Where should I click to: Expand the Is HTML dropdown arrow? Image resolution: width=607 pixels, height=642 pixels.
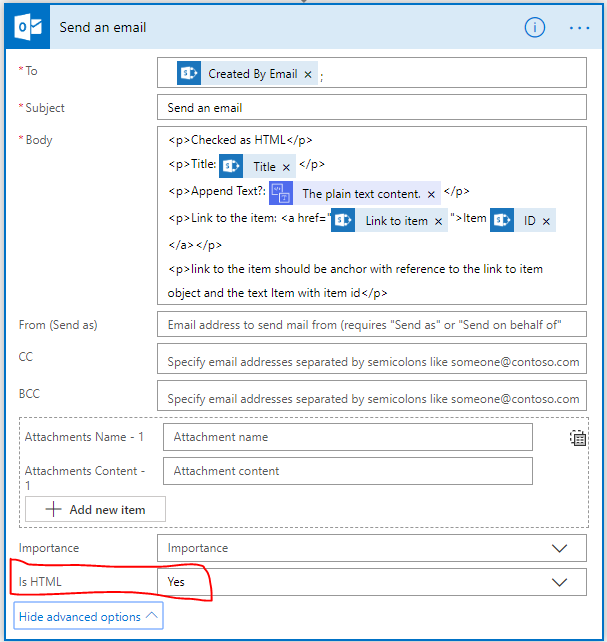pyautogui.click(x=559, y=582)
